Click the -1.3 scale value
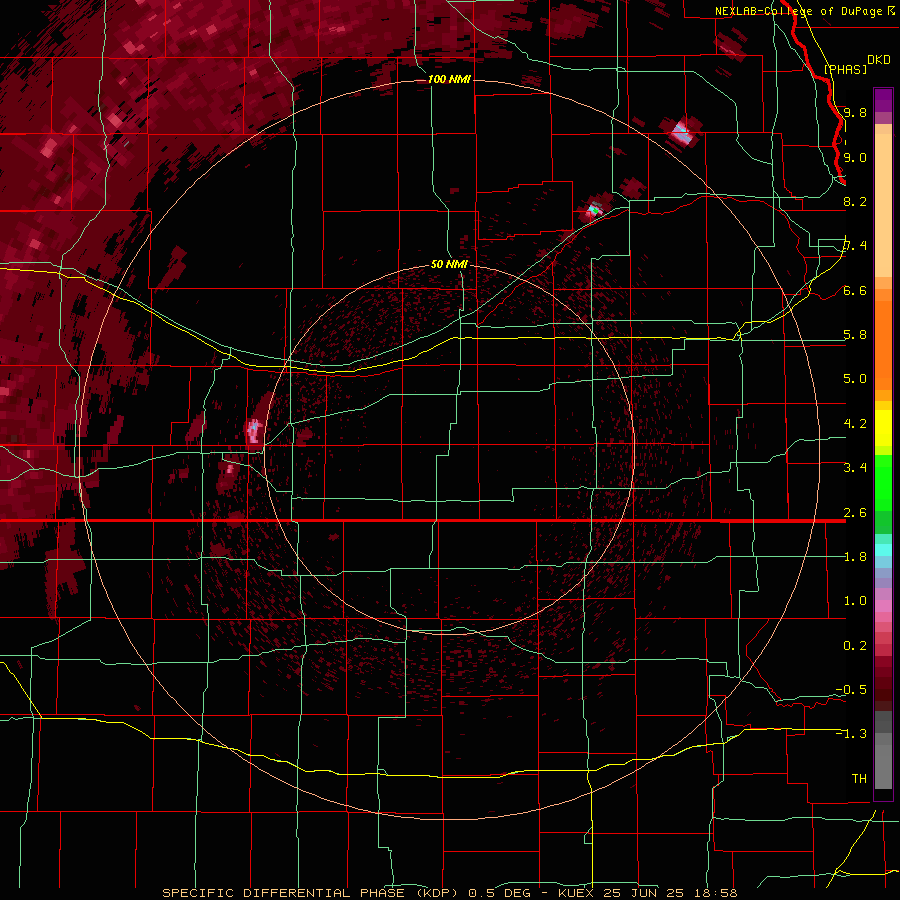The image size is (900, 900). click(851, 734)
